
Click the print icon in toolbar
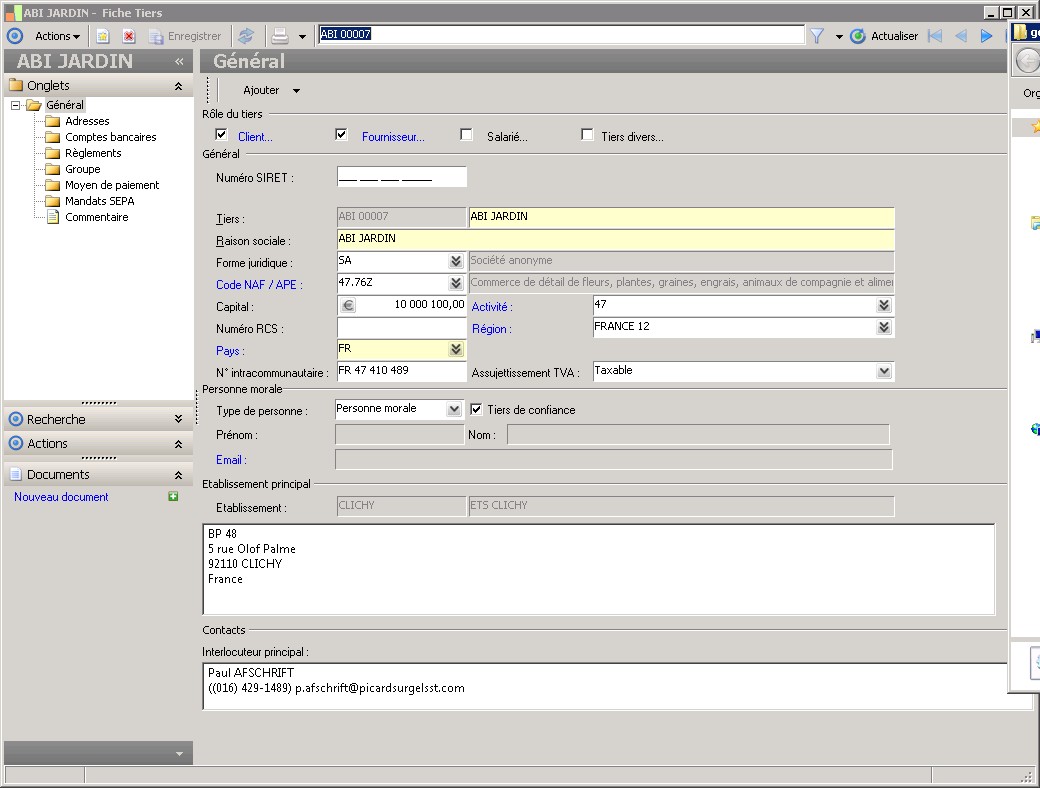tap(281, 36)
